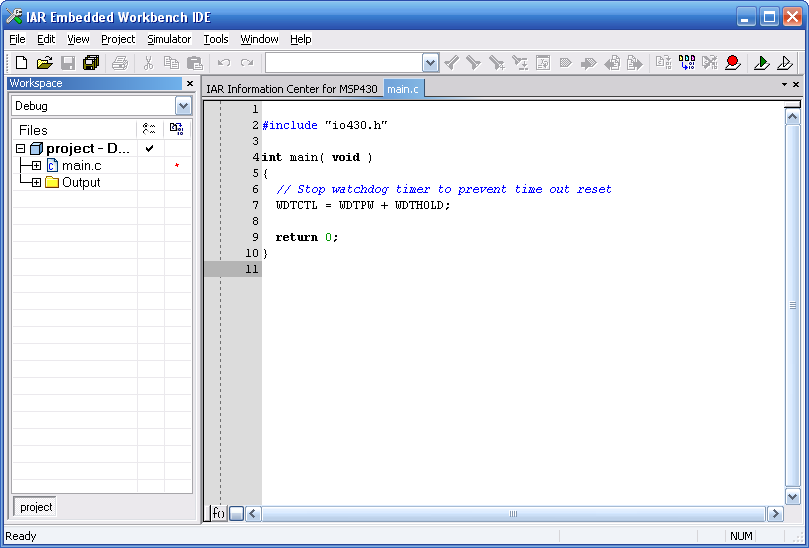809x548 pixels.
Task: Redo edit with toolbar arrow
Action: 247,63
